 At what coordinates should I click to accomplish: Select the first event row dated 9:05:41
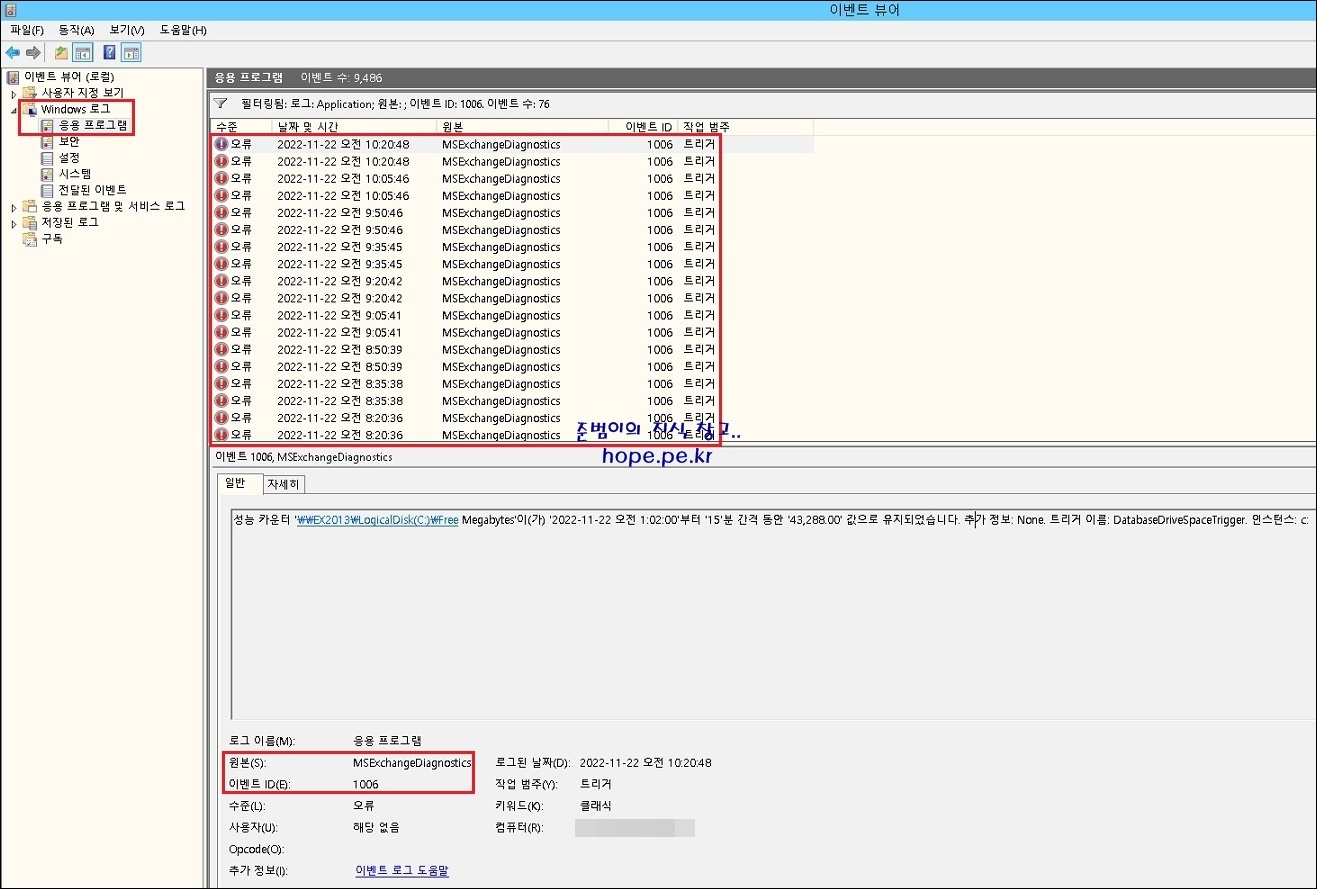tap(512, 315)
